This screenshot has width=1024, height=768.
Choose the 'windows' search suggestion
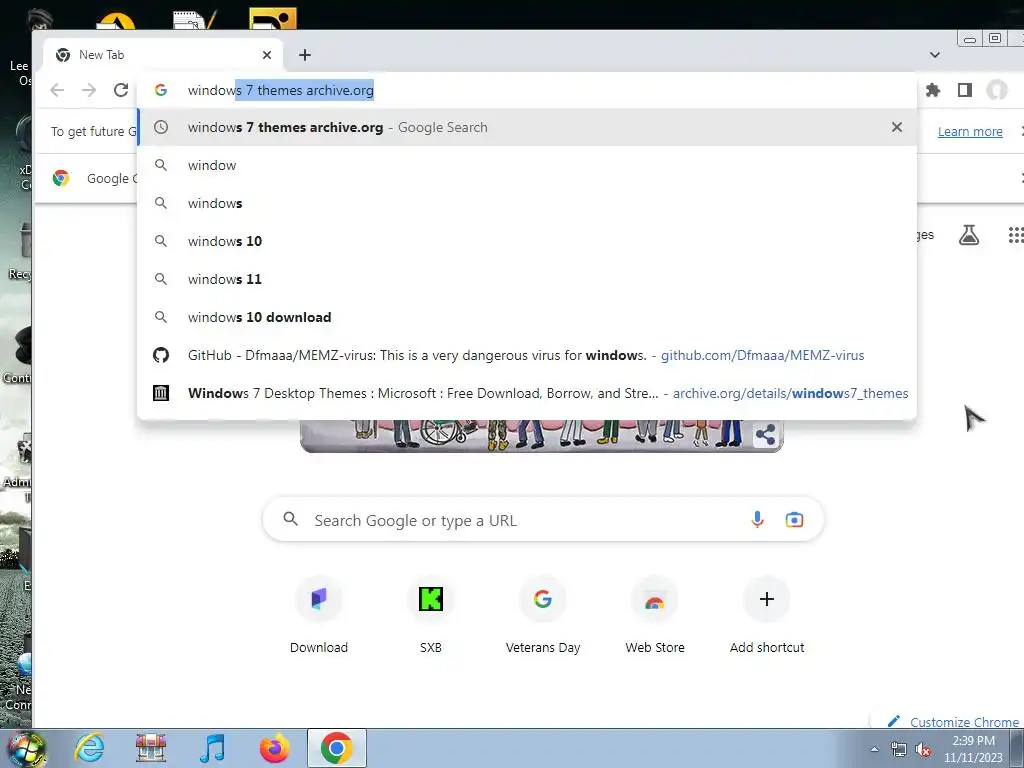(x=527, y=203)
